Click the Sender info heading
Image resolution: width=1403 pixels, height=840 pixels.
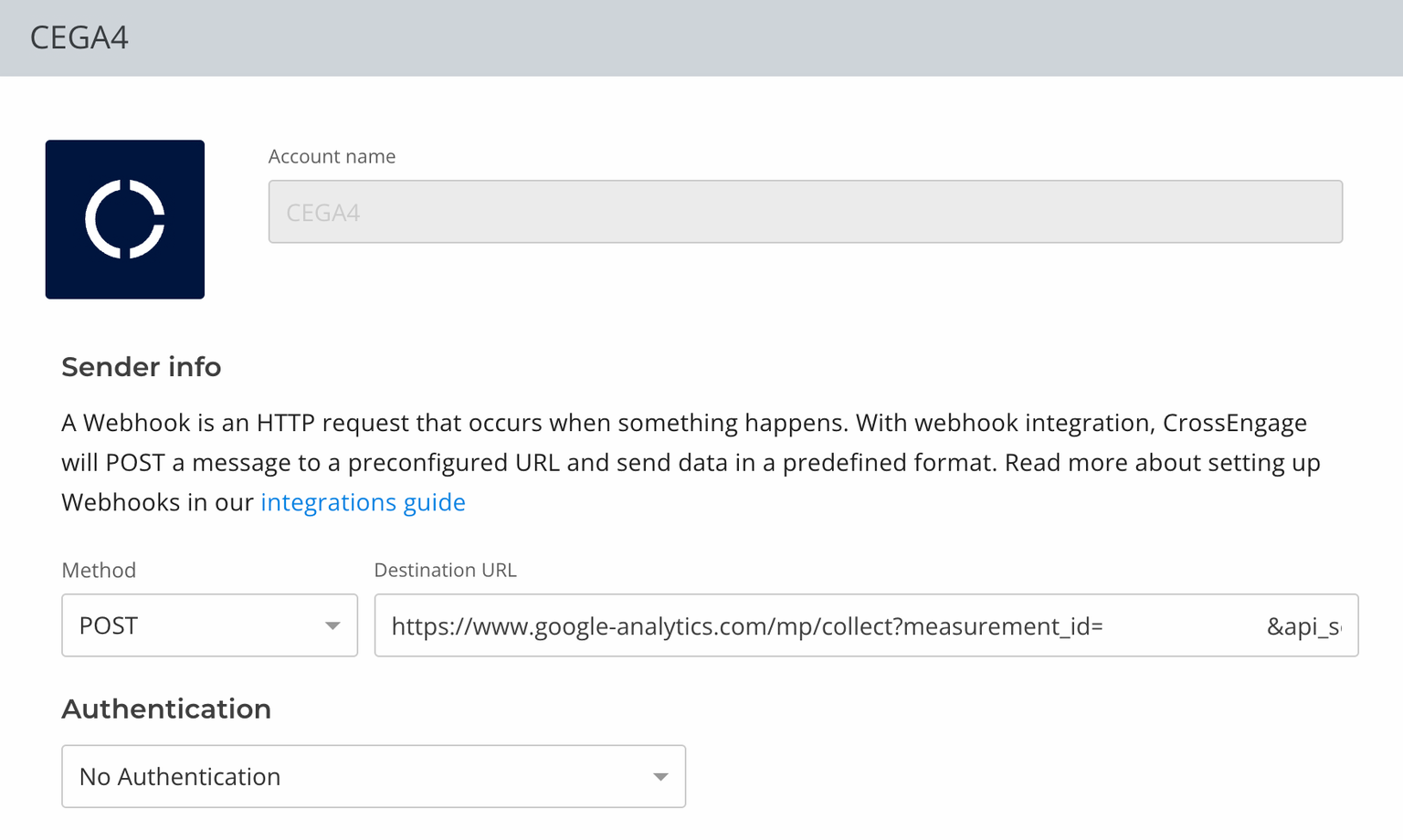click(x=142, y=367)
